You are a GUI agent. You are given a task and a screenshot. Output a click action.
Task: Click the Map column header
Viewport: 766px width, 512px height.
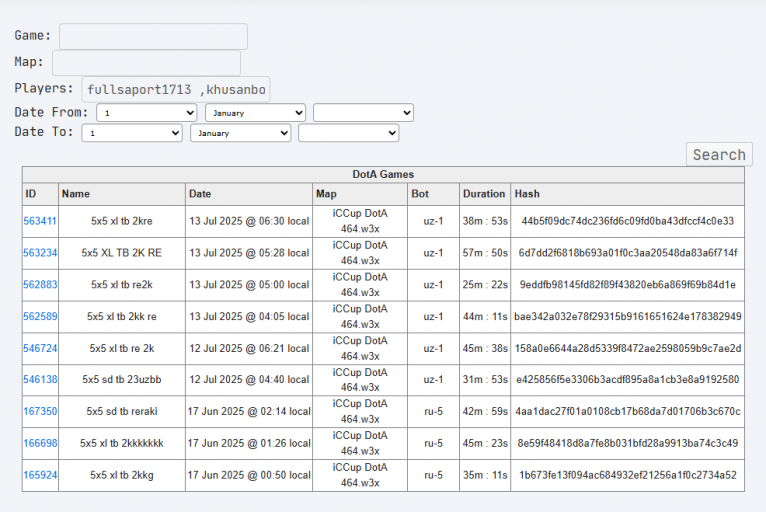[360, 194]
